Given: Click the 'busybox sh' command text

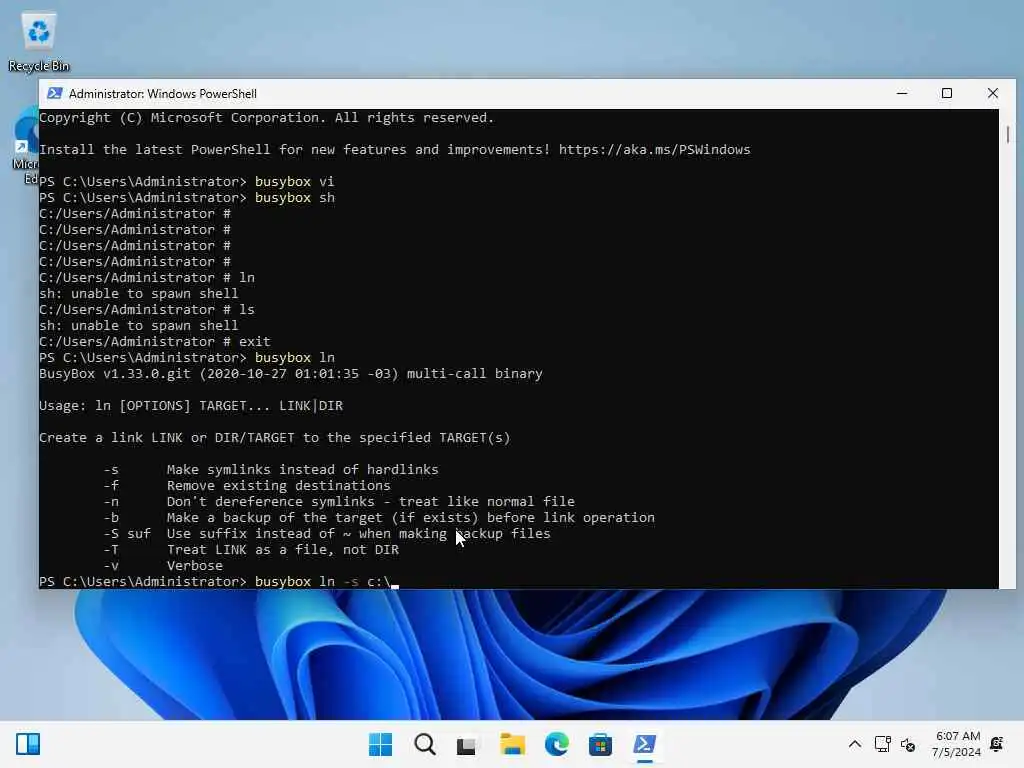Looking at the screenshot, I should tap(295, 197).
